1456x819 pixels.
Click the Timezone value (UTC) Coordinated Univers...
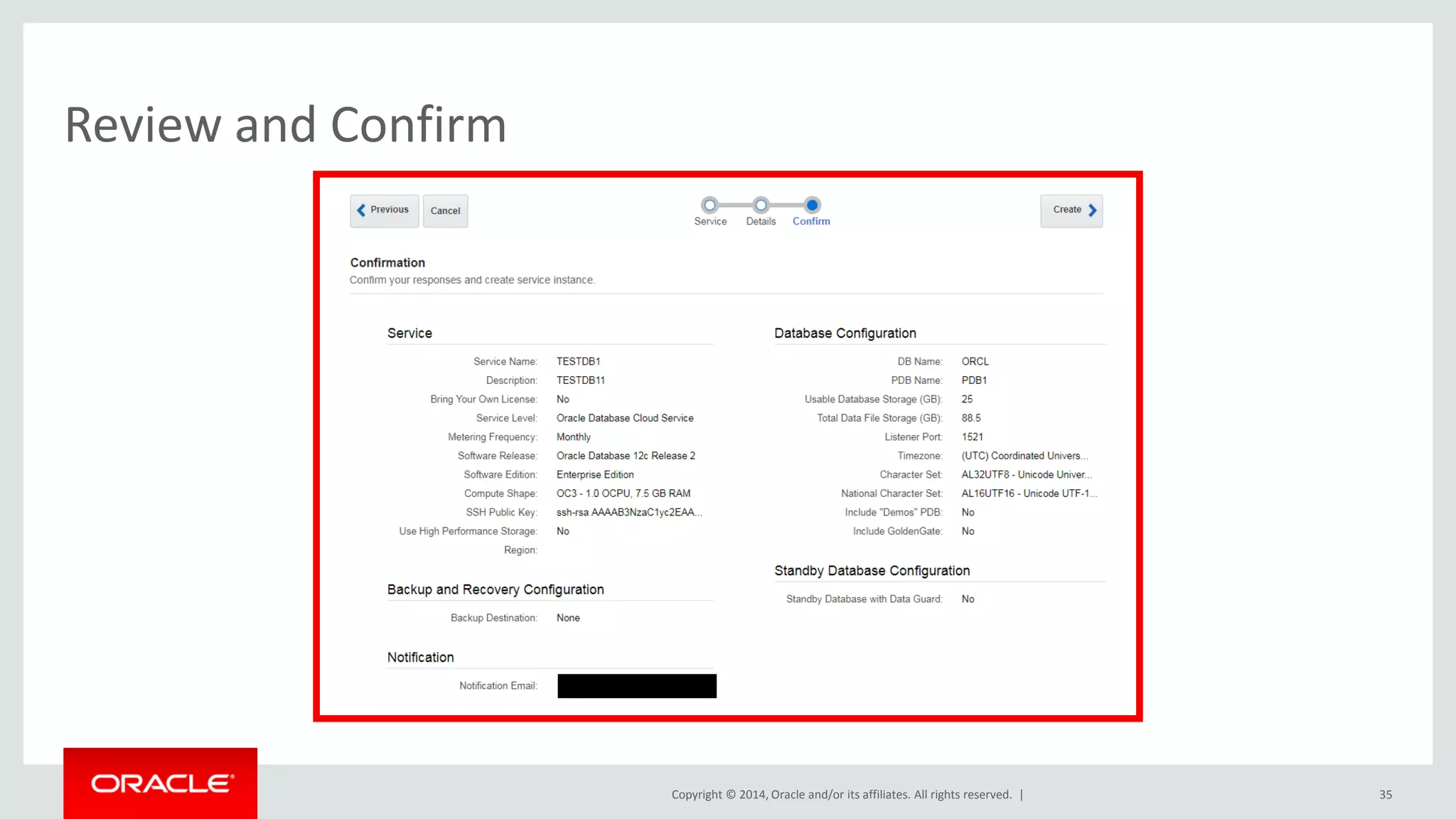point(1024,456)
